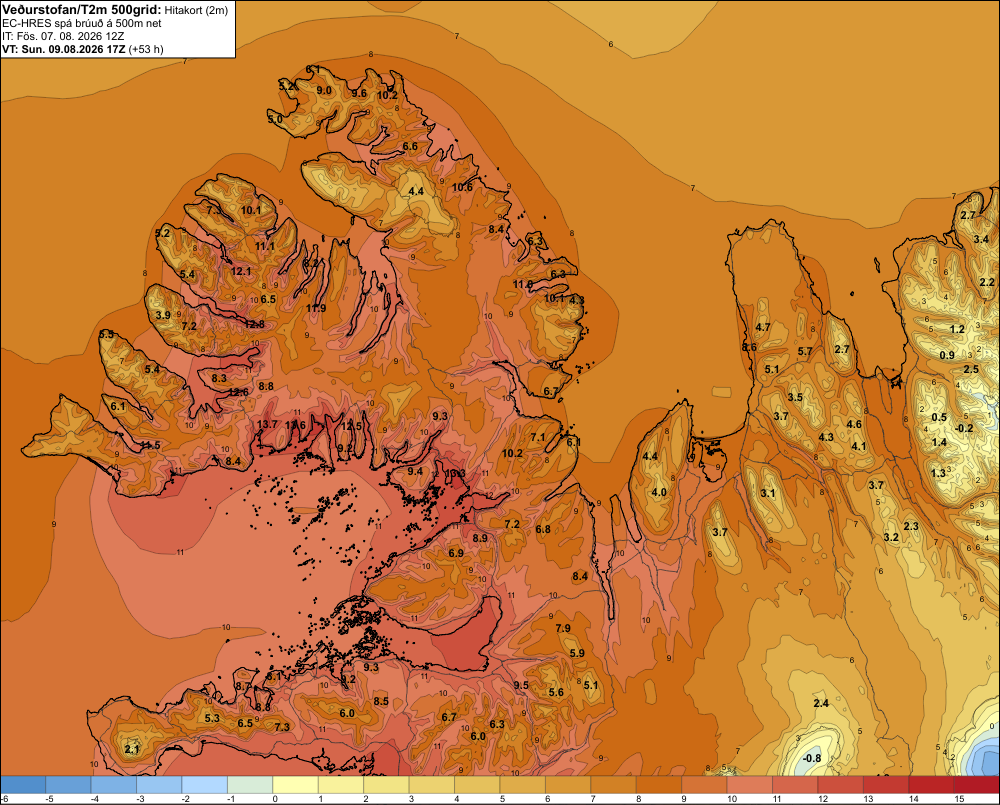This screenshot has height=805, width=1000.
Task: Click the temperature value '2.2'
Action: (987, 283)
